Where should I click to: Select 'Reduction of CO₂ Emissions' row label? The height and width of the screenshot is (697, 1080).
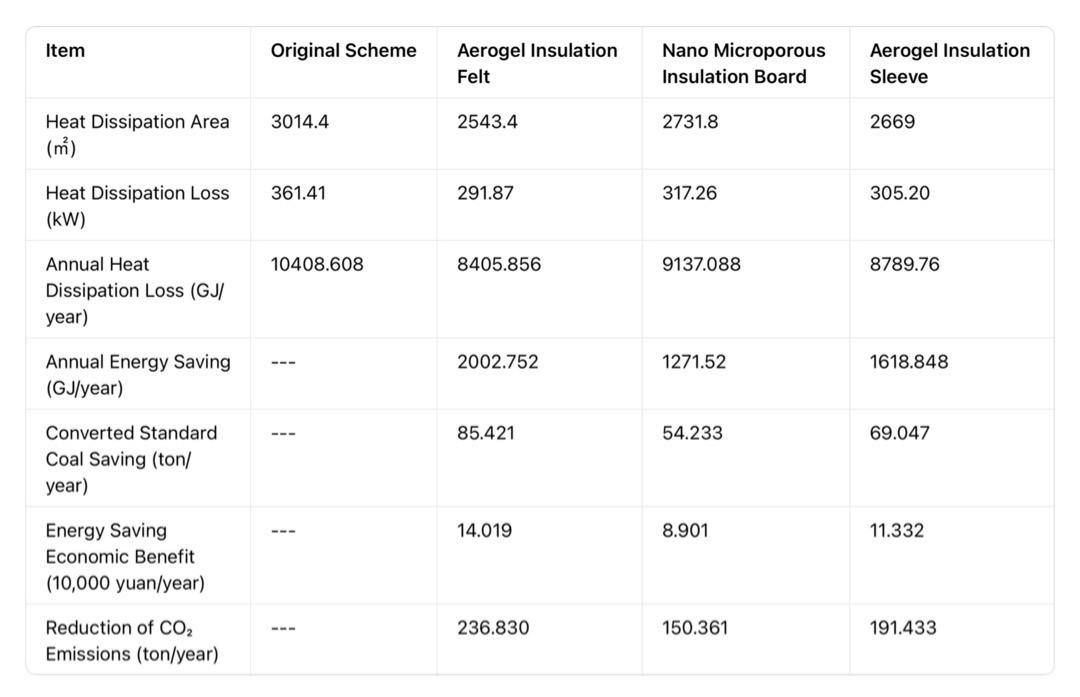click(x=131, y=640)
